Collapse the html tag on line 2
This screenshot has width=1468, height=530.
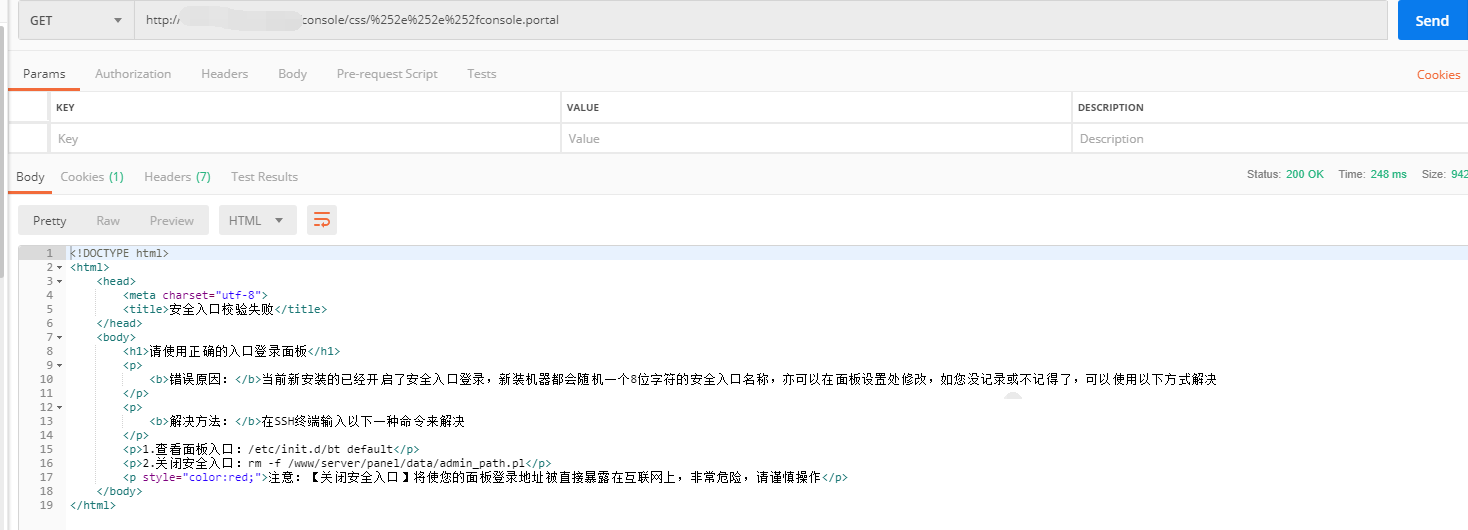coord(59,268)
